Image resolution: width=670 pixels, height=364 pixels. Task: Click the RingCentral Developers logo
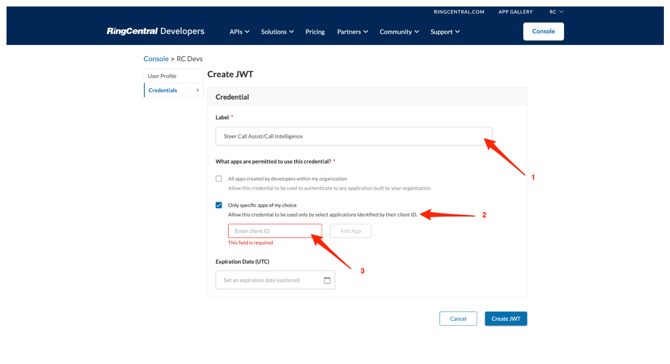point(156,31)
